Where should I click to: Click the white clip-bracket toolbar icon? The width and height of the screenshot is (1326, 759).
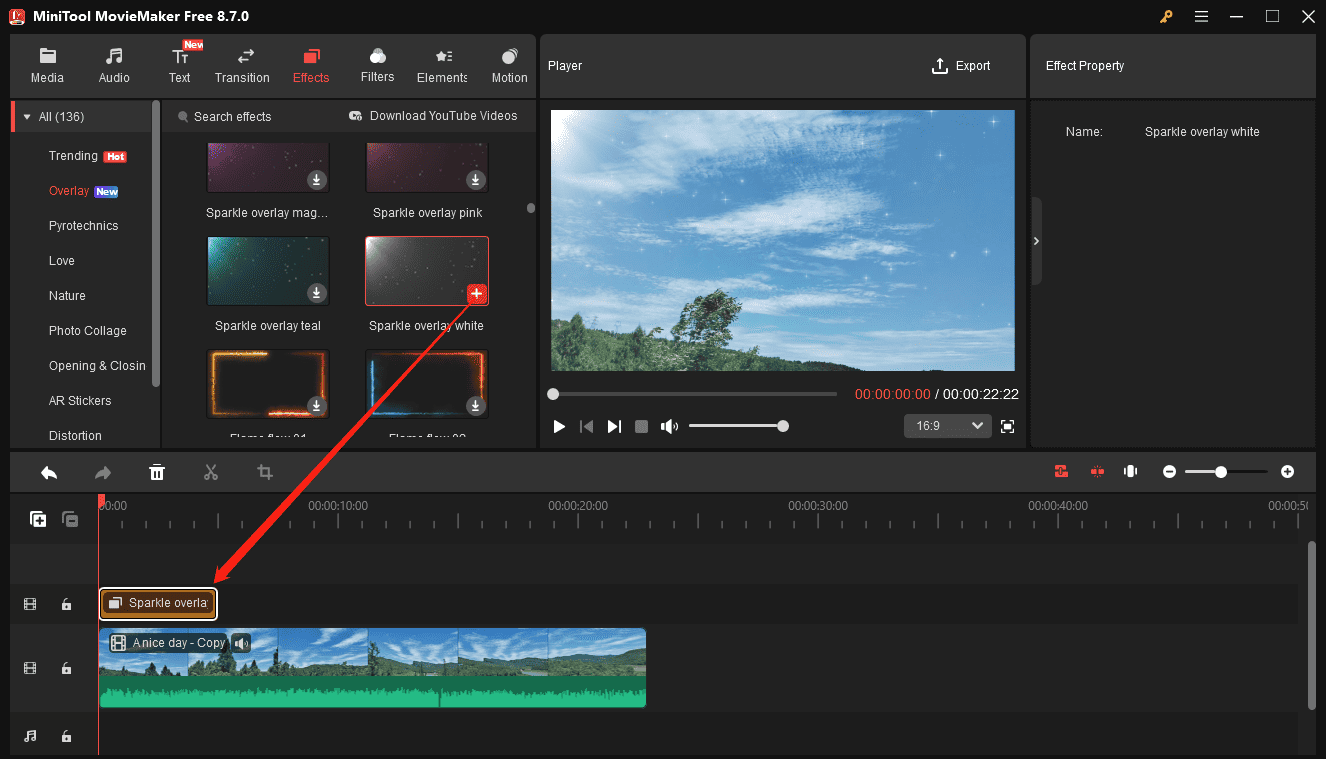[1130, 471]
